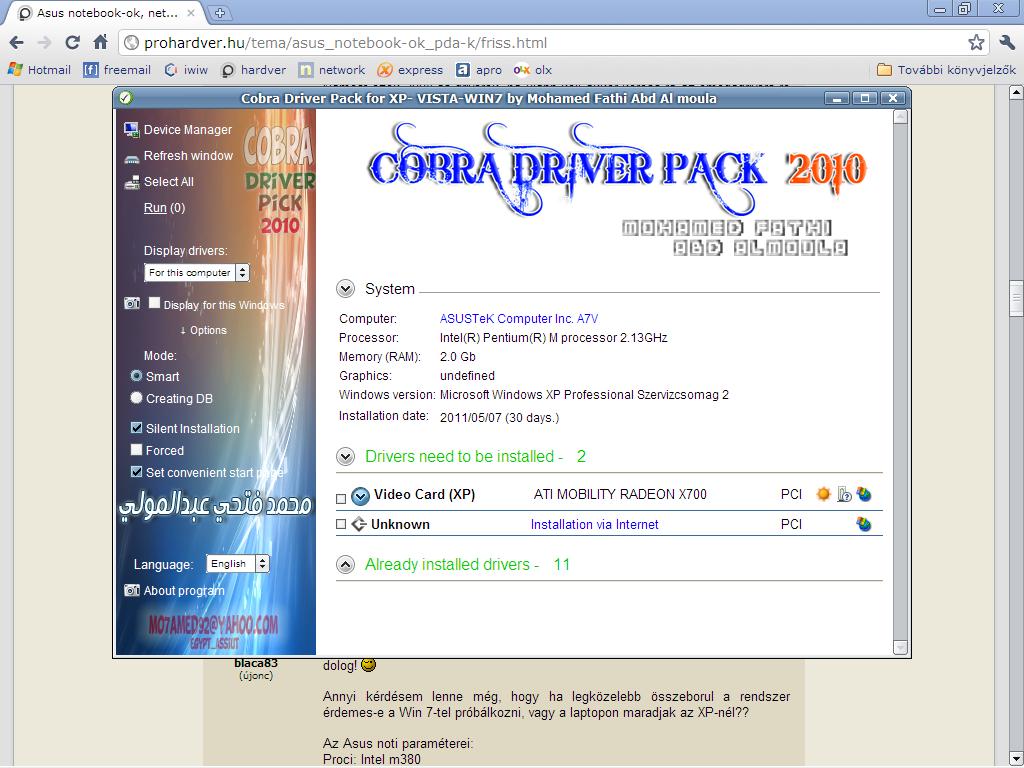
Task: Open the freemail bookmark
Action: pos(117,70)
